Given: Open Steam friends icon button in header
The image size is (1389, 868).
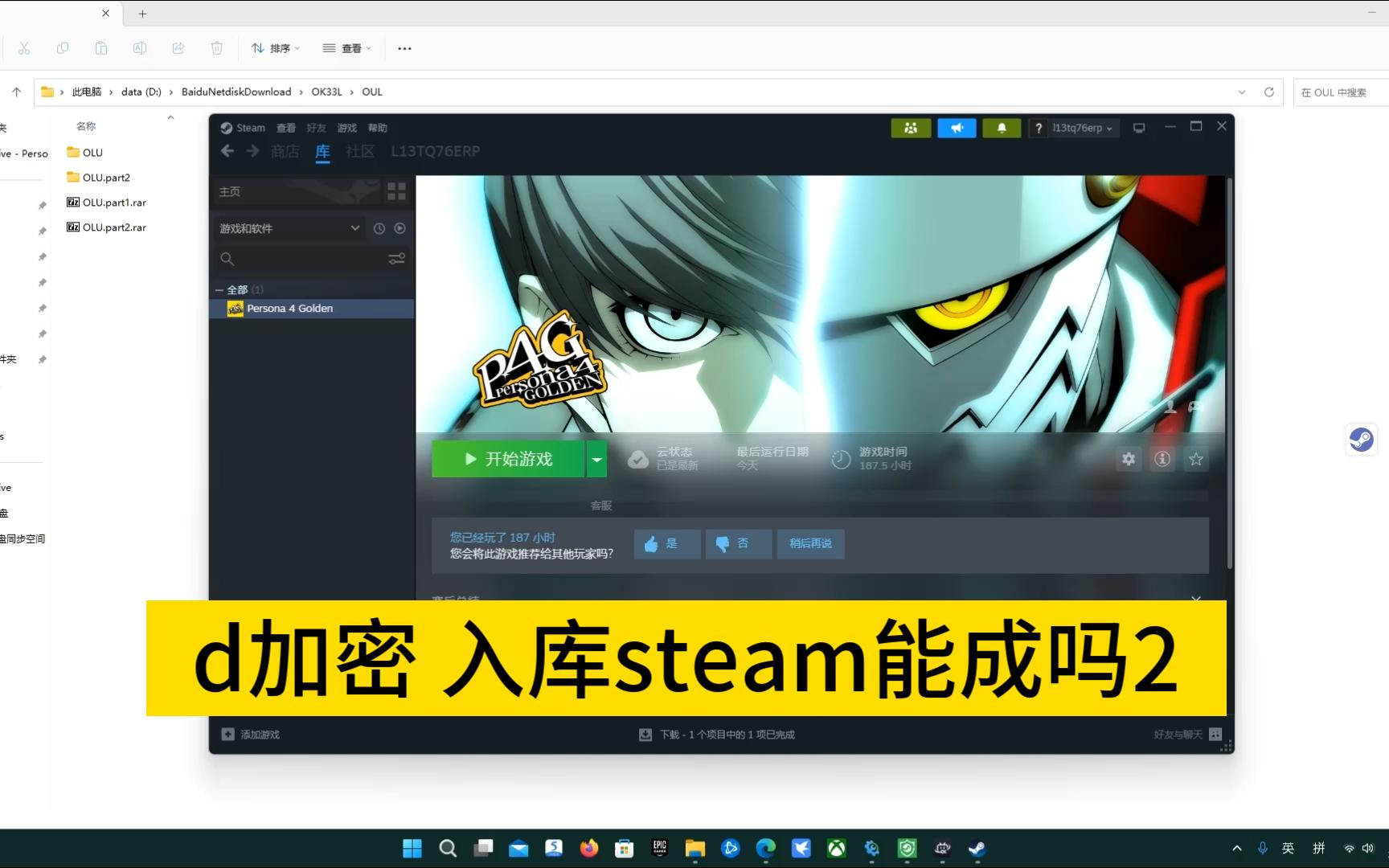Looking at the screenshot, I should (911, 128).
